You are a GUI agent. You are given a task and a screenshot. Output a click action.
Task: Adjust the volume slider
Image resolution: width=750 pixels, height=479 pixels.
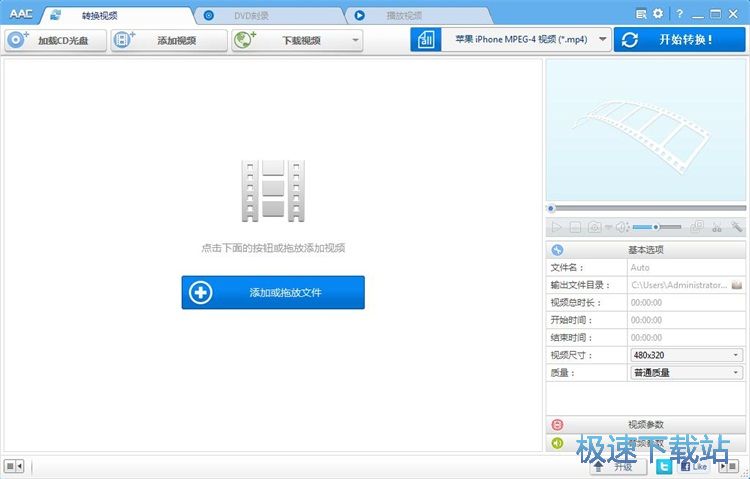tap(657, 227)
